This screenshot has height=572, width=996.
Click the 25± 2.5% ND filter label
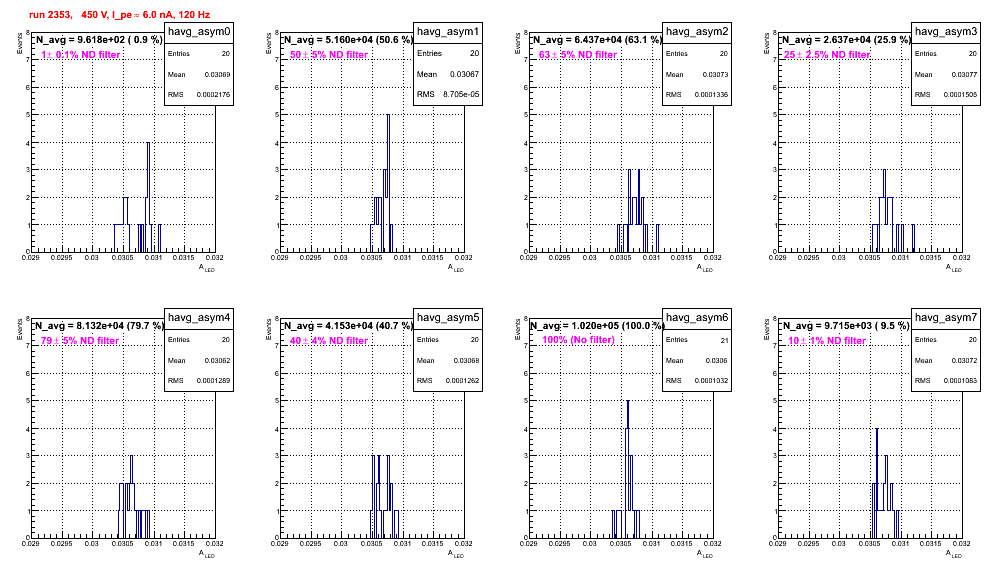827,55
